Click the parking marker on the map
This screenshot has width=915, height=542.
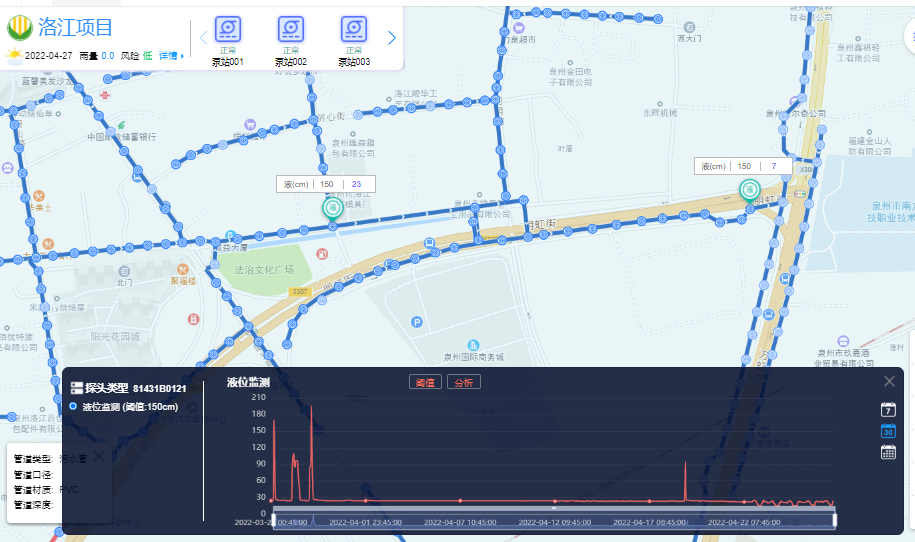click(416, 321)
